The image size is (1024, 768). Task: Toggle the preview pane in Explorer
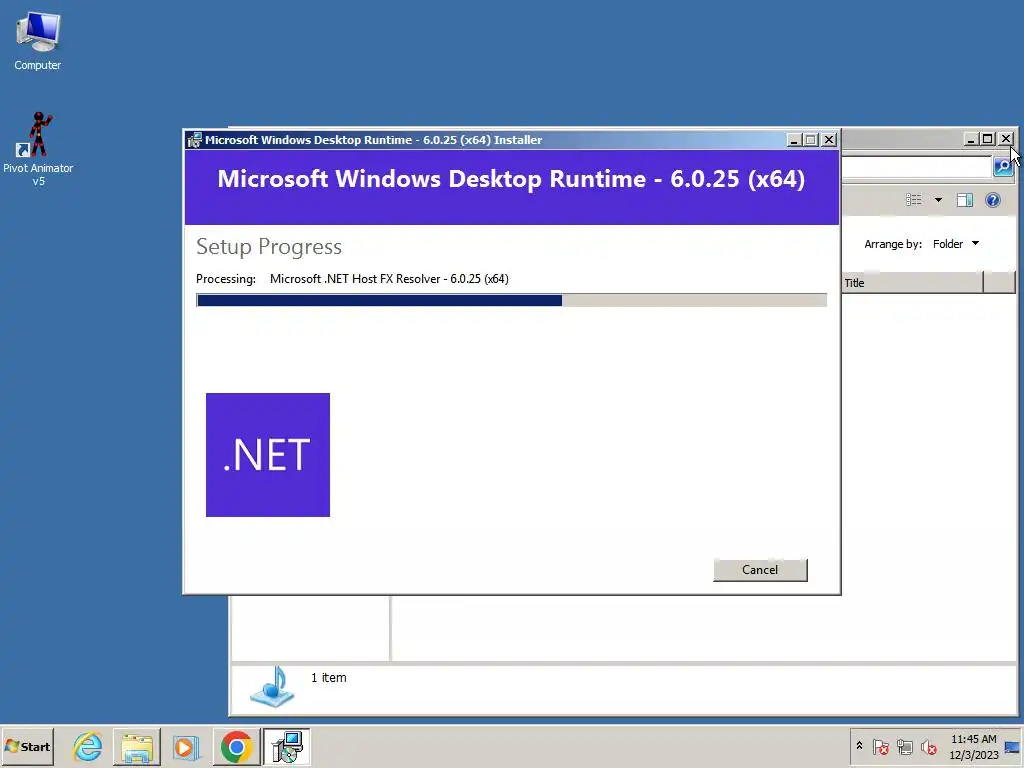[x=965, y=200]
